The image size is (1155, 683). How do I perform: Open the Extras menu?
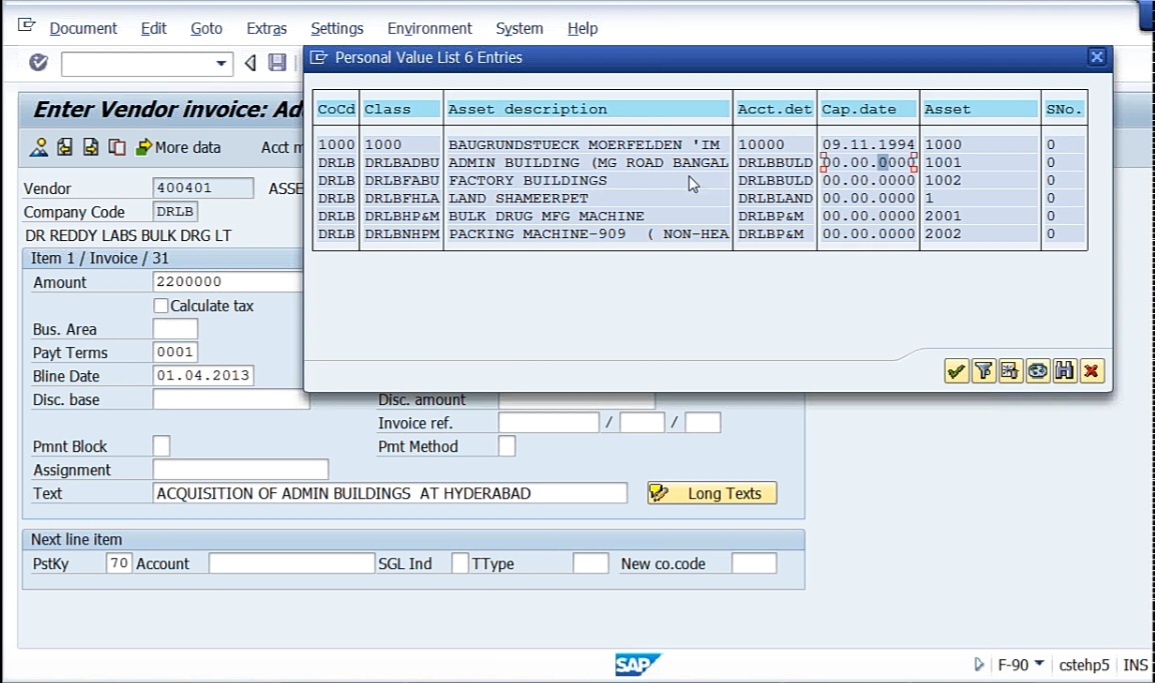267,29
